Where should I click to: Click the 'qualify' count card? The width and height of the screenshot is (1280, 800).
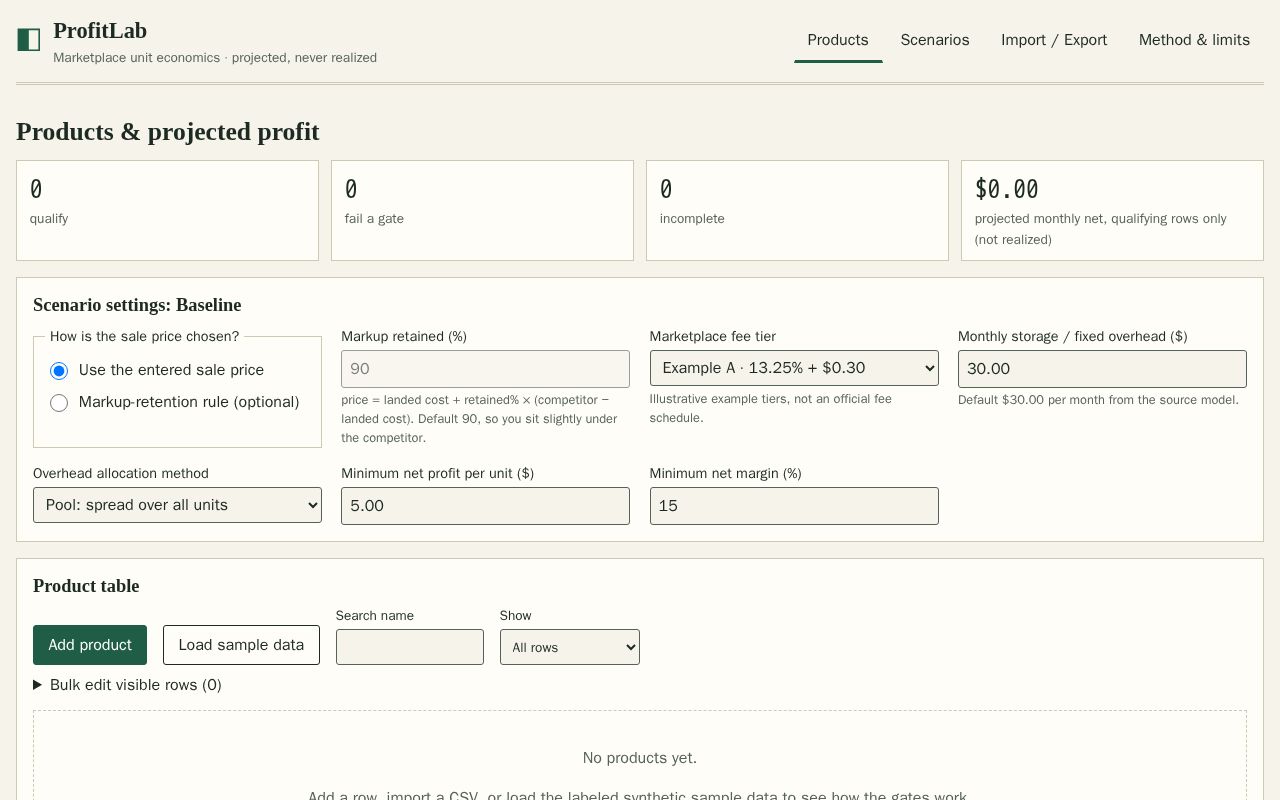[x=167, y=210]
